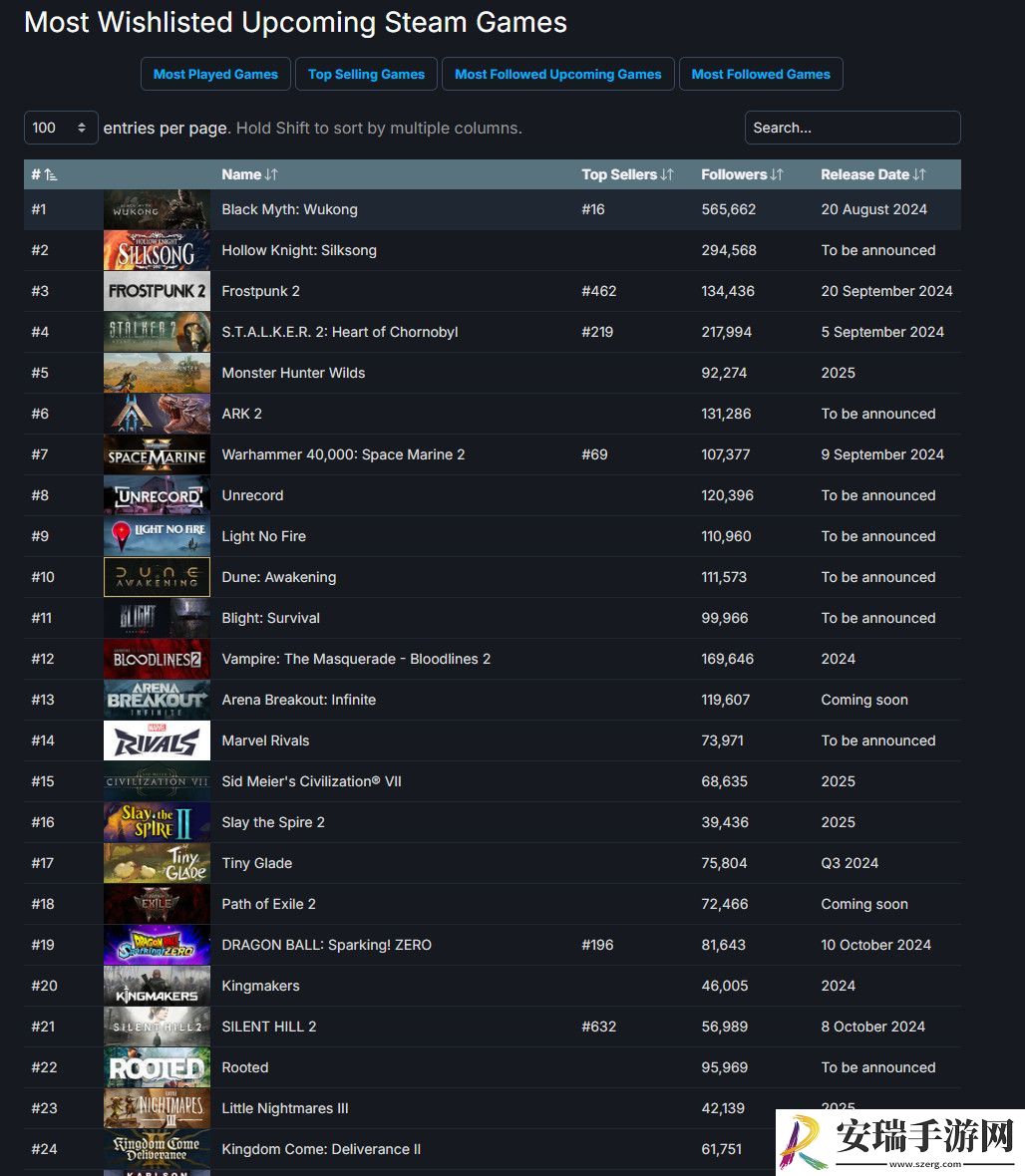Open Black Myth: Wukong thumbnail

tap(157, 209)
